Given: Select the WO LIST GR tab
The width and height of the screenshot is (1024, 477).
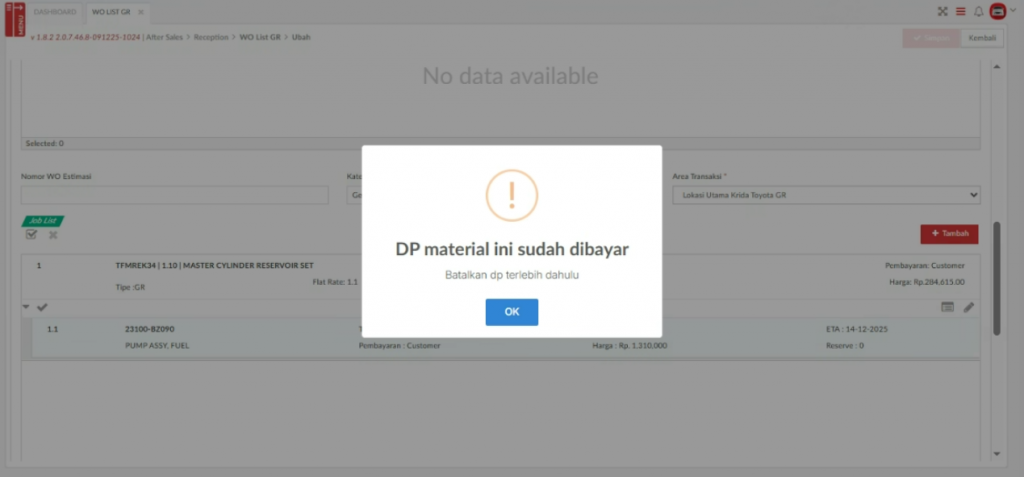Looking at the screenshot, I should tap(111, 12).
